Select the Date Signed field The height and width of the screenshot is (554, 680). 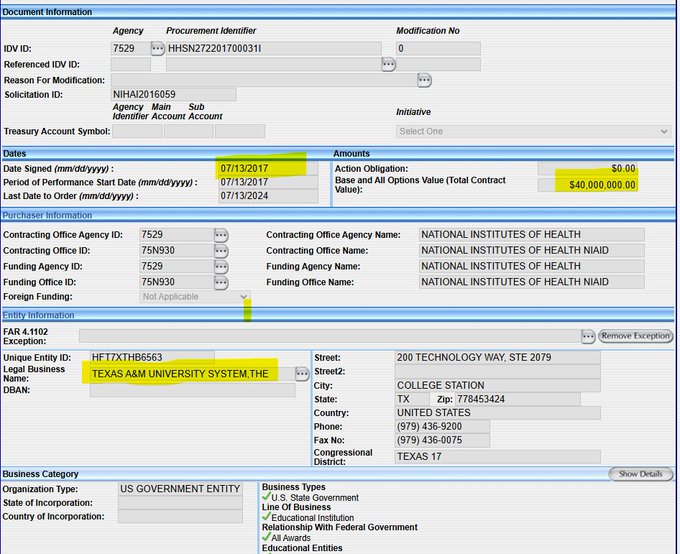(x=267, y=168)
